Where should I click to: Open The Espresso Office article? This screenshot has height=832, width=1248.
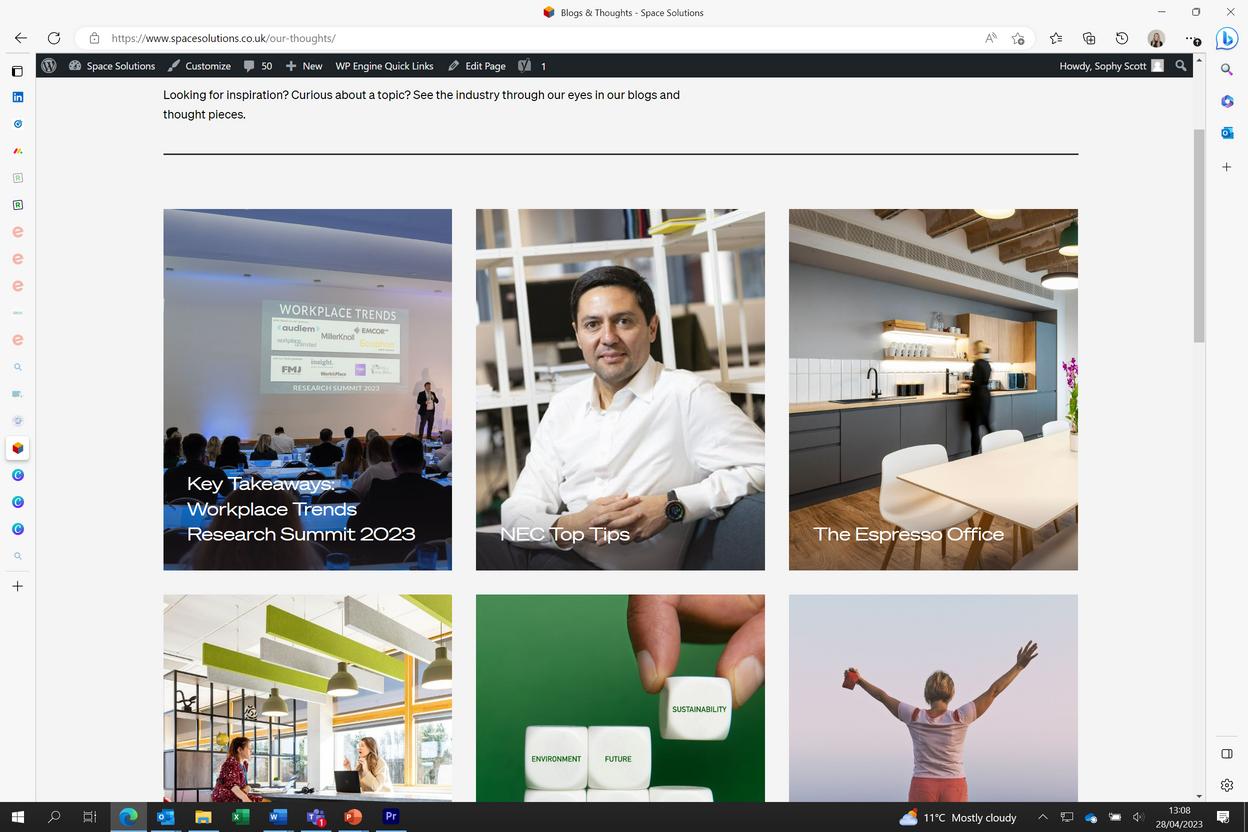[933, 389]
